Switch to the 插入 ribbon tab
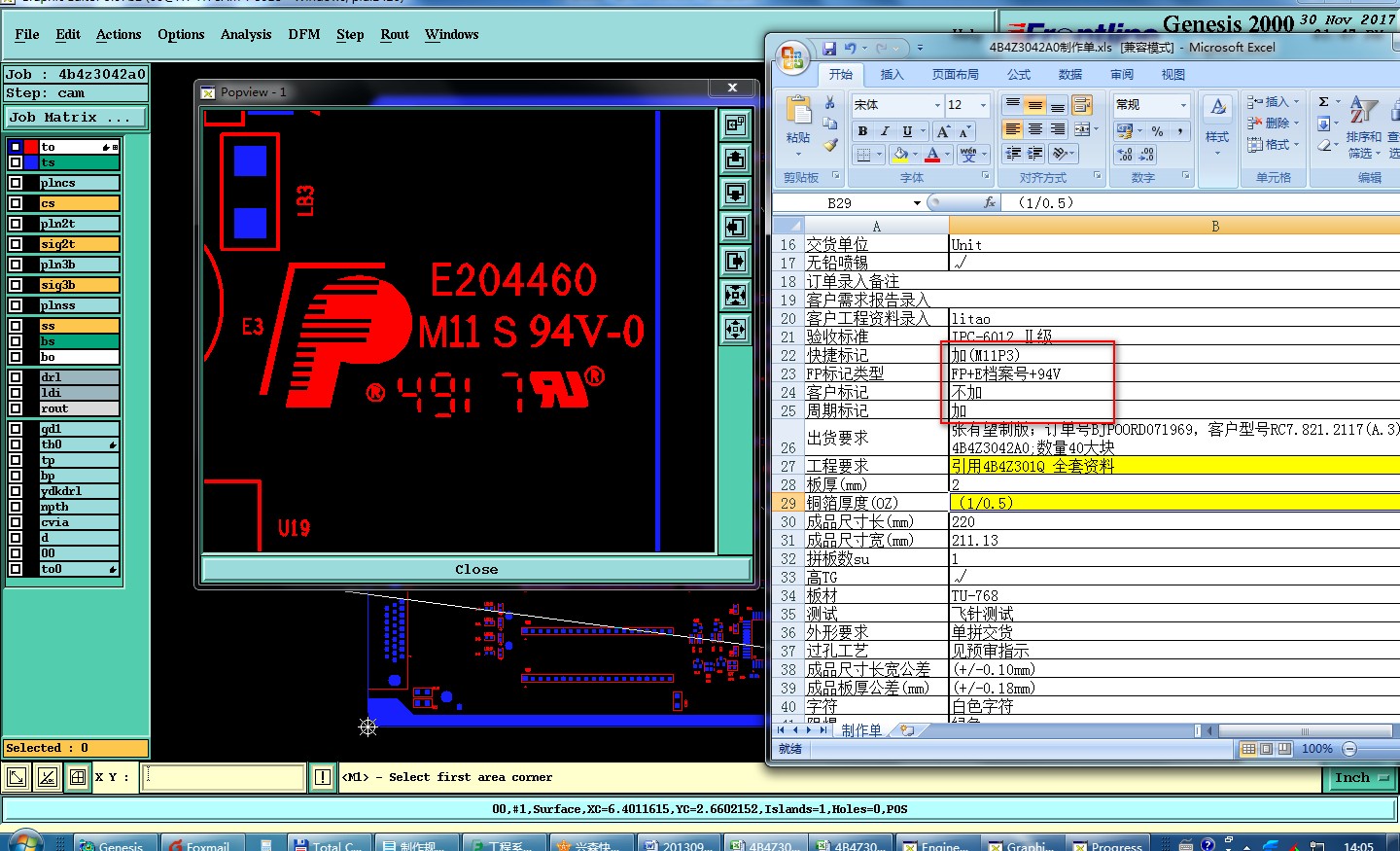 point(892,75)
